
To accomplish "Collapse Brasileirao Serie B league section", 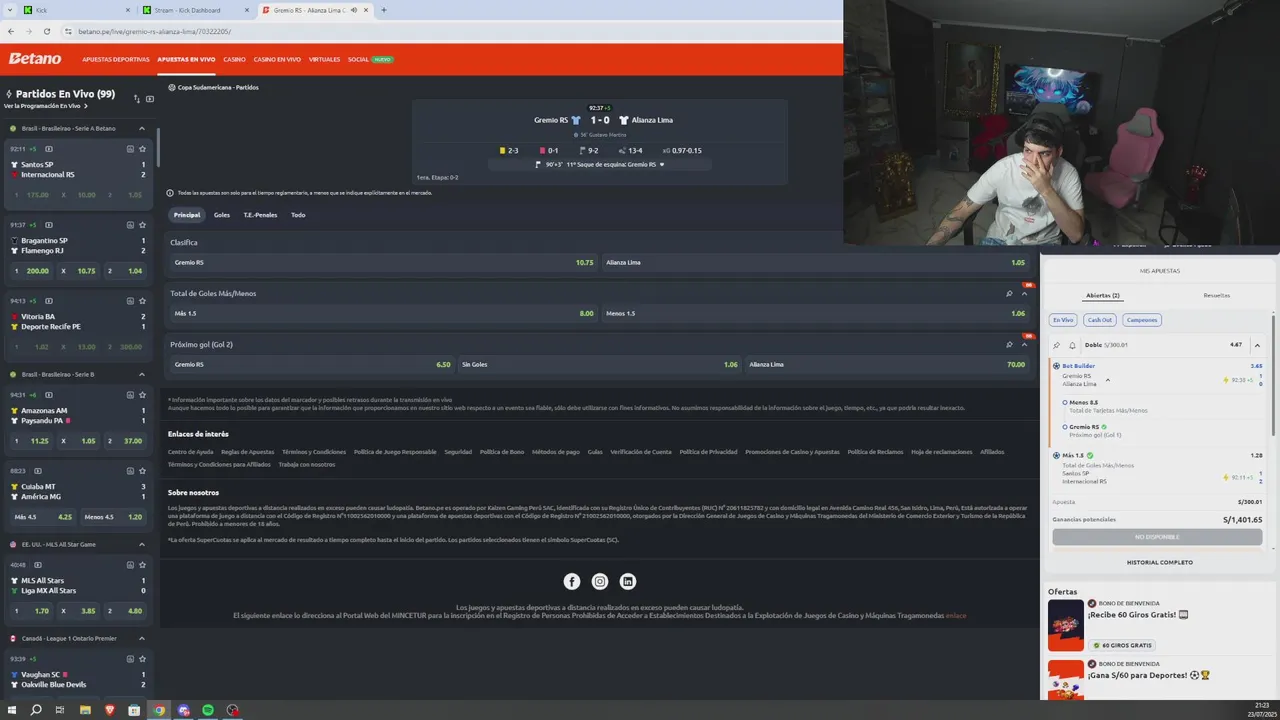I will pos(142,374).
